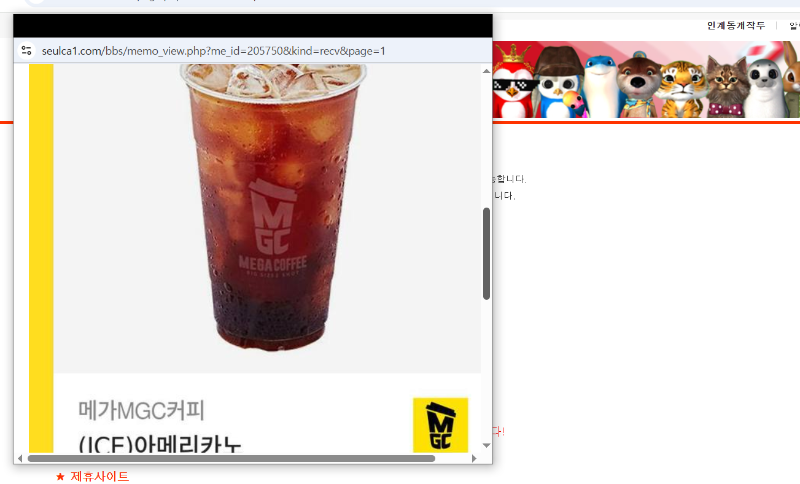Open site information icon beside the URL
This screenshot has width=800, height=484.
click(27, 50)
